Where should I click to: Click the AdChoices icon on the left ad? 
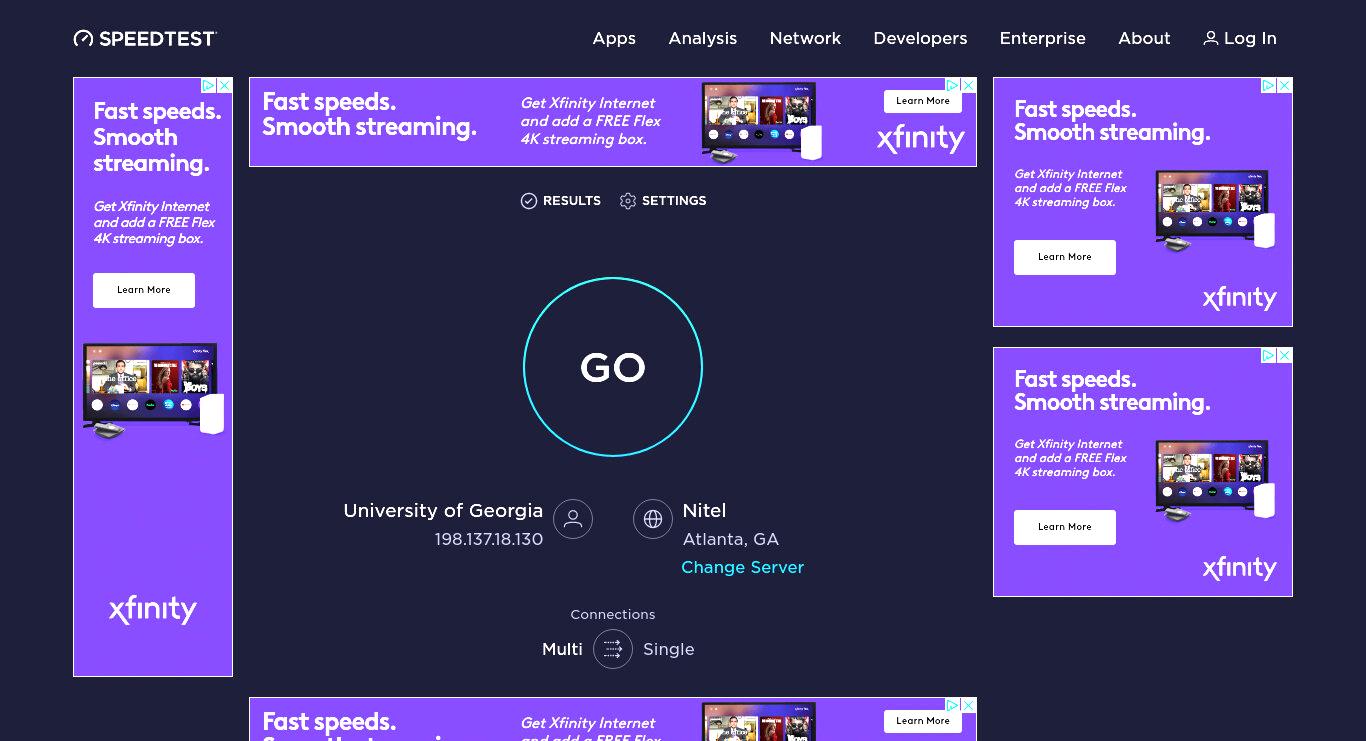coord(209,86)
